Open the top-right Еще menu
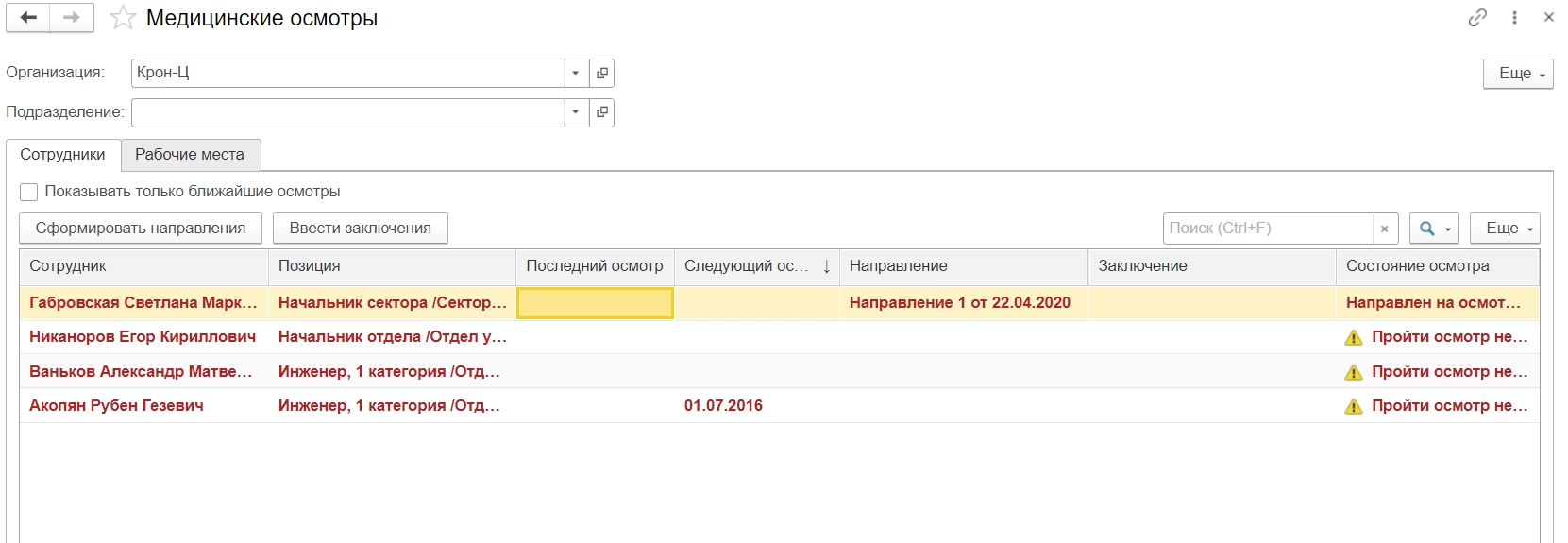 (x=1517, y=74)
